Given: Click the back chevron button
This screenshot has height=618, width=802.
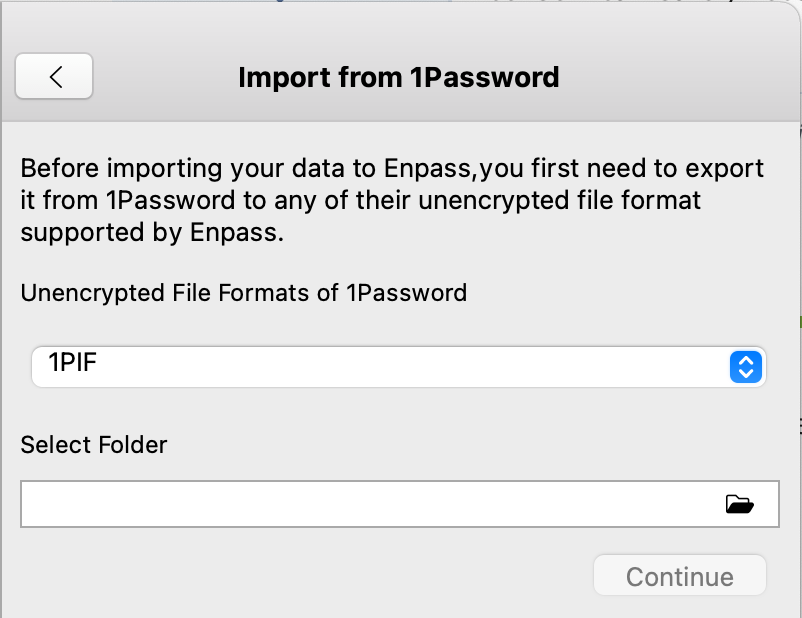Looking at the screenshot, I should (55, 77).
